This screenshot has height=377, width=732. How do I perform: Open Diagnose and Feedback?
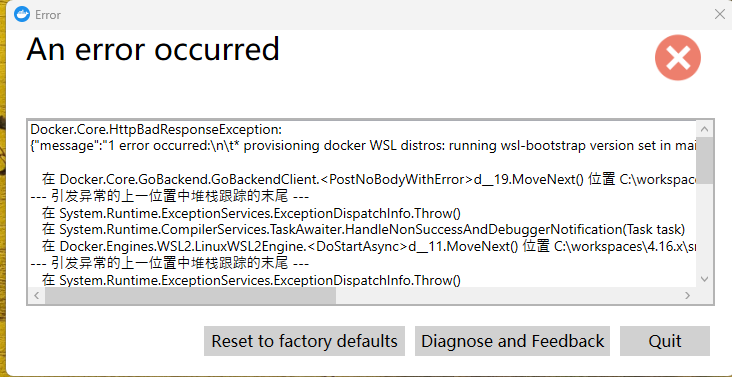point(512,341)
